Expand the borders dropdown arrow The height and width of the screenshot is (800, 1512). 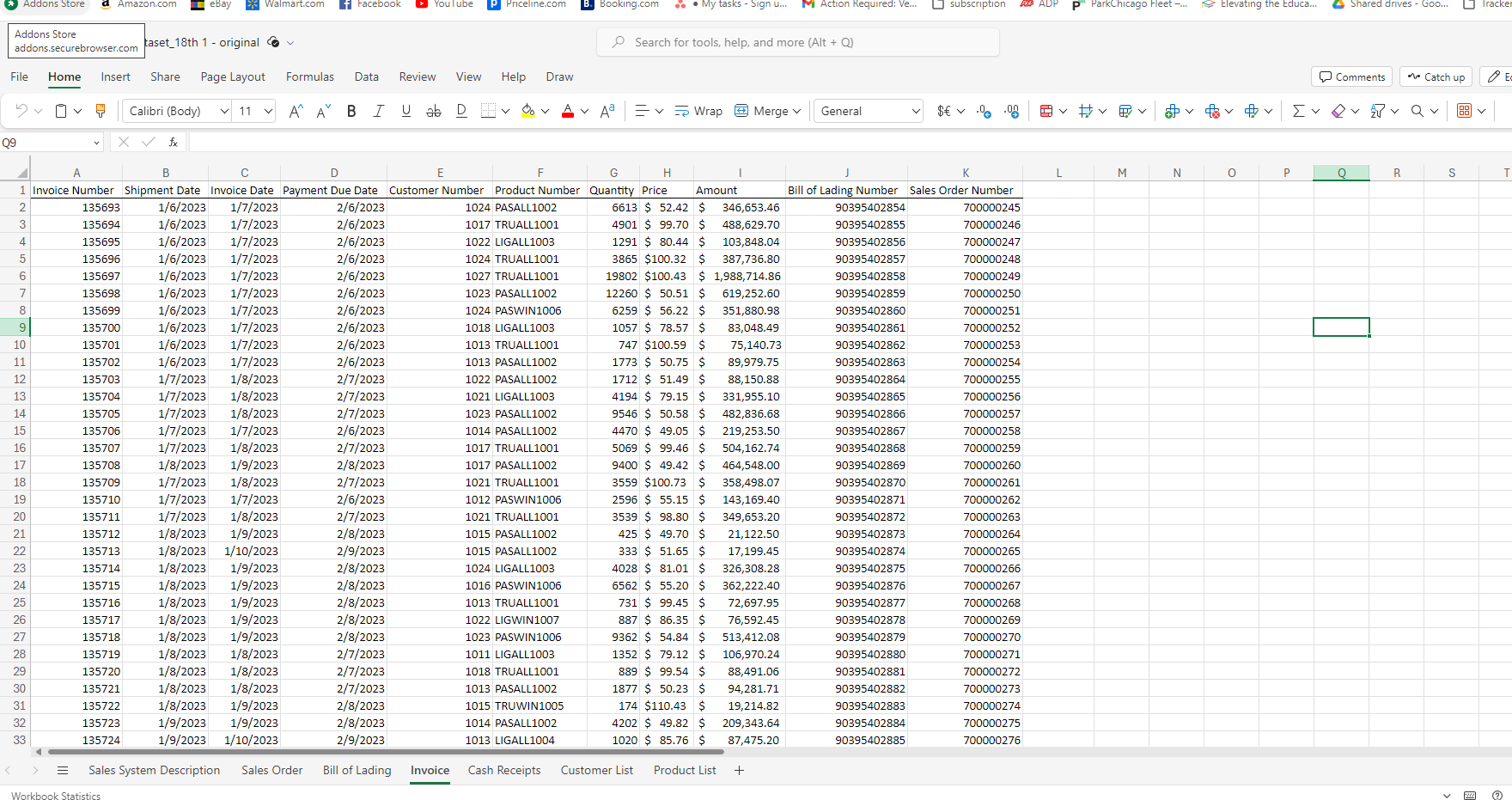pyautogui.click(x=505, y=111)
